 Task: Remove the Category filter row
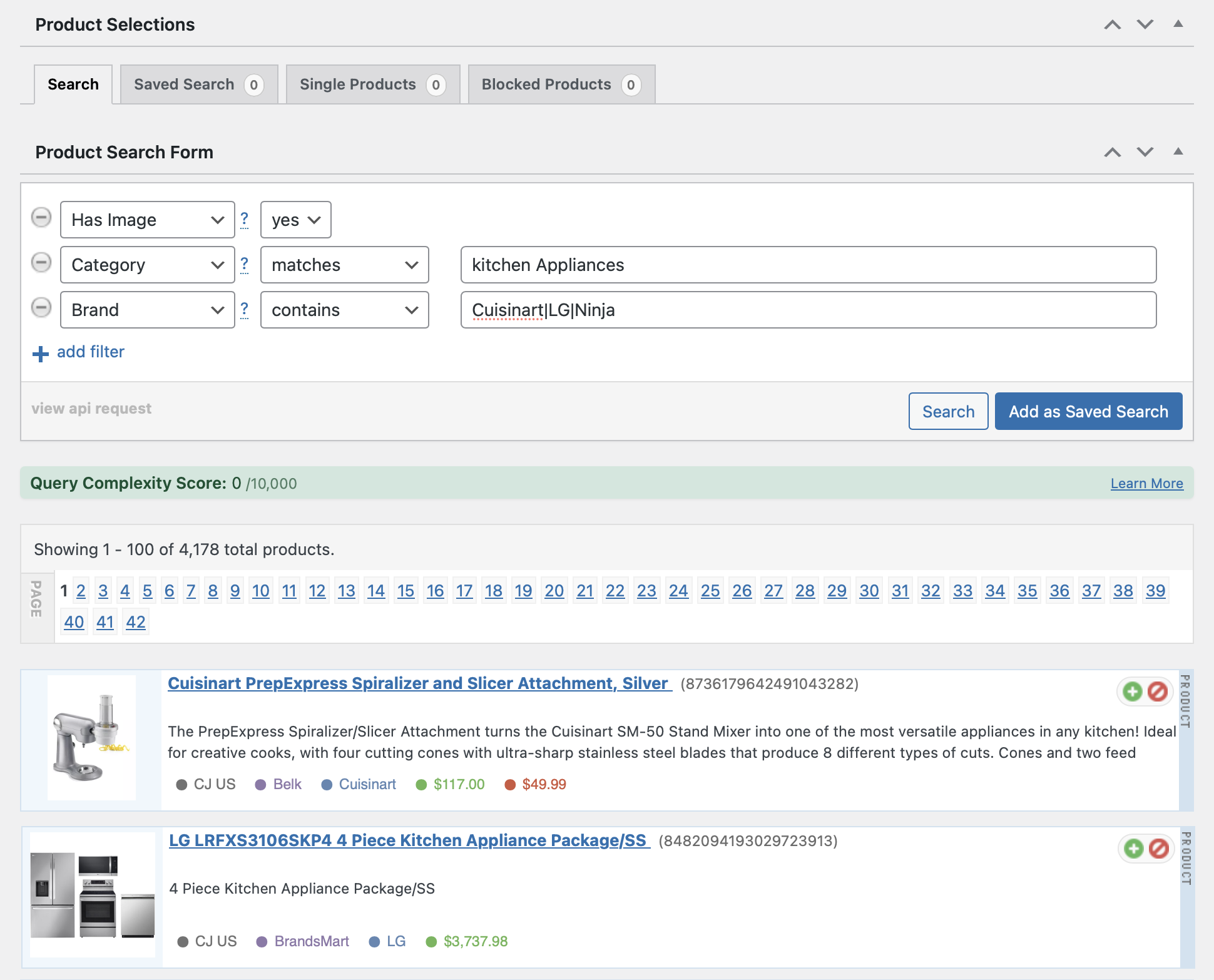pos(41,263)
